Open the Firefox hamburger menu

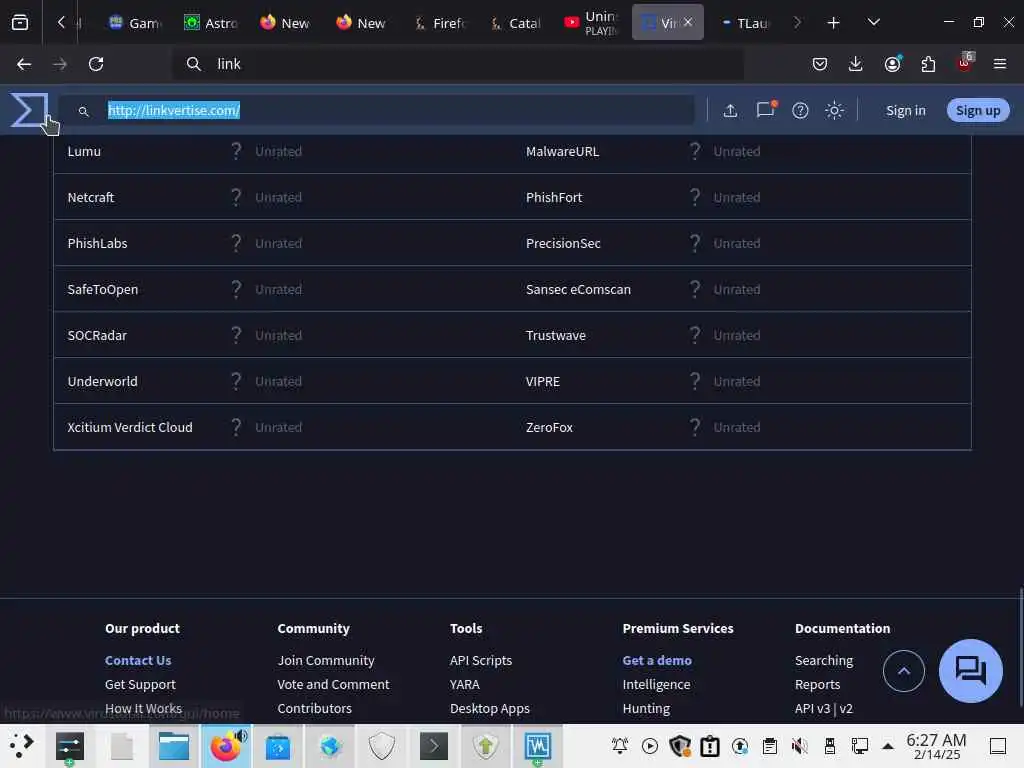(999, 64)
